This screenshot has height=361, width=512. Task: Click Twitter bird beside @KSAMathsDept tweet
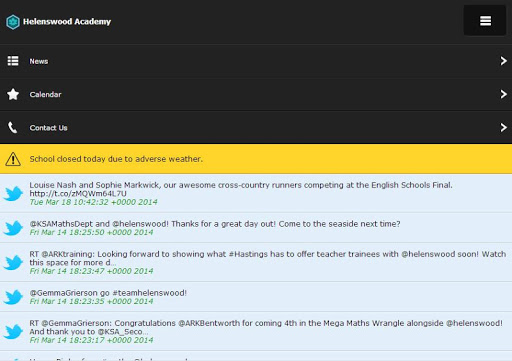click(13, 228)
